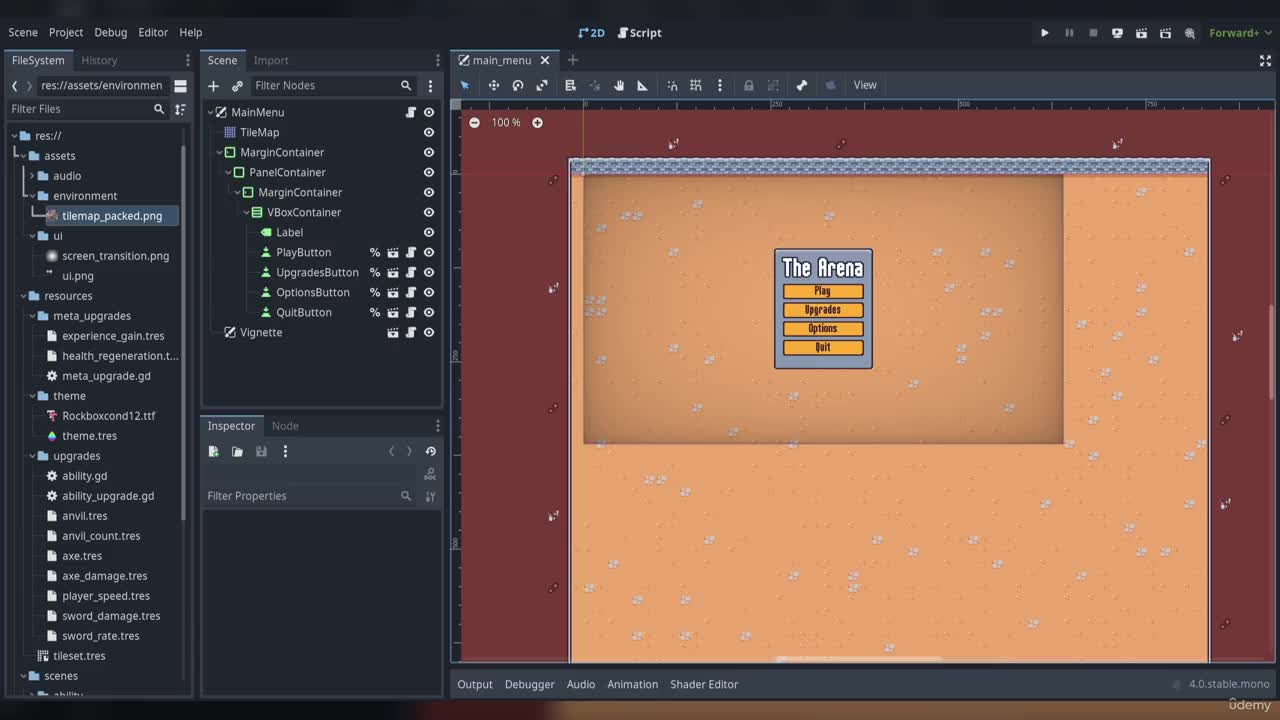The image size is (1280, 720).
Task: Open the script attached to MainMenu
Action: pos(410,112)
